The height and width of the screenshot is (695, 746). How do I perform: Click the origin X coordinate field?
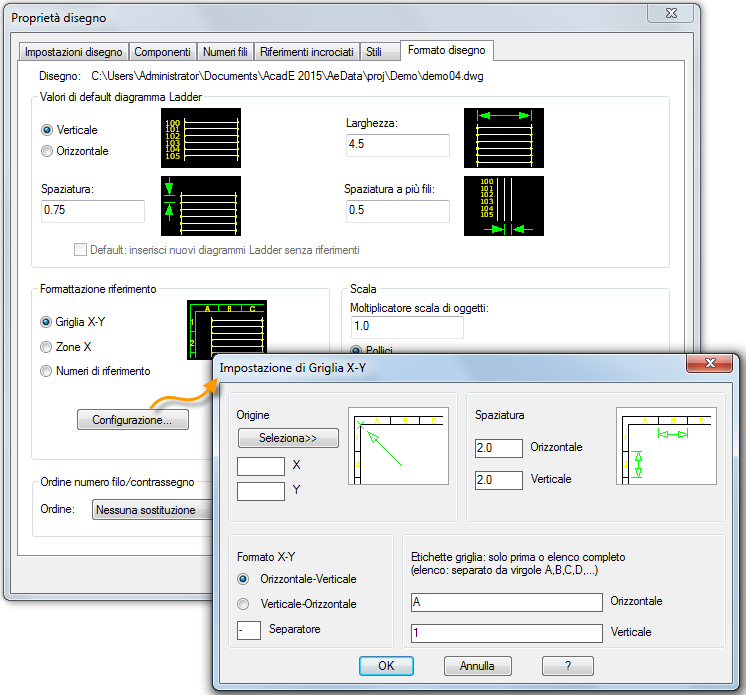[261, 466]
